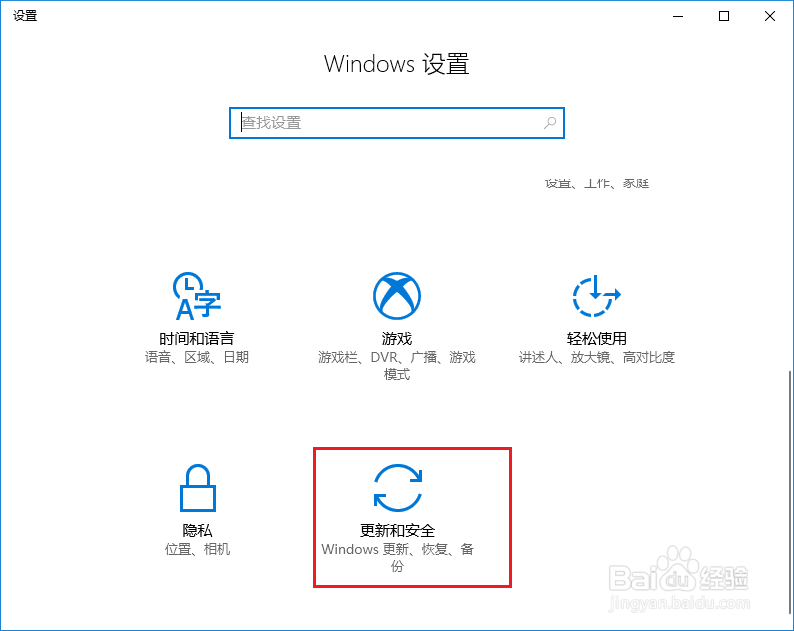Minimize the 设置 window
The width and height of the screenshot is (794, 631).
[678, 16]
